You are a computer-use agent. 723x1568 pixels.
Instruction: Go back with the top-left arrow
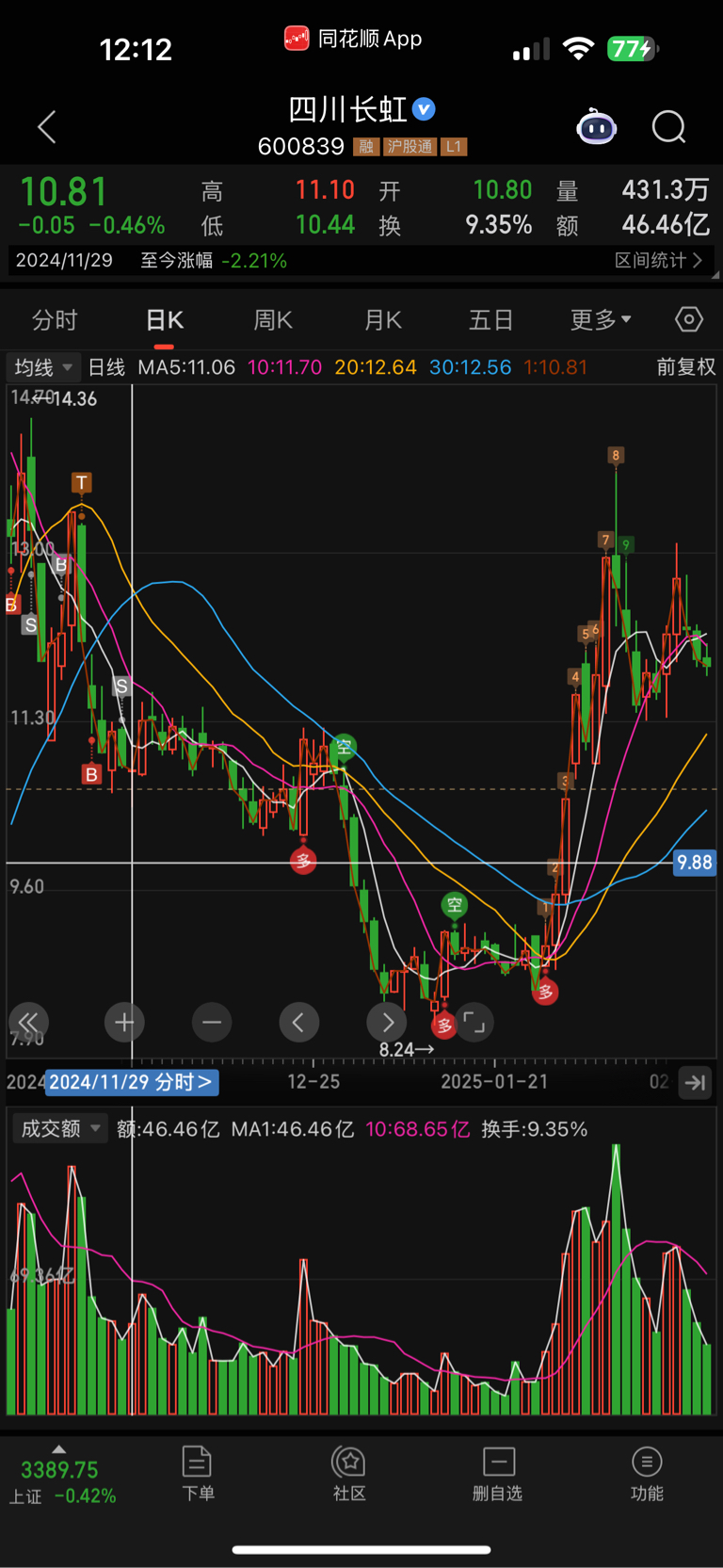click(47, 127)
